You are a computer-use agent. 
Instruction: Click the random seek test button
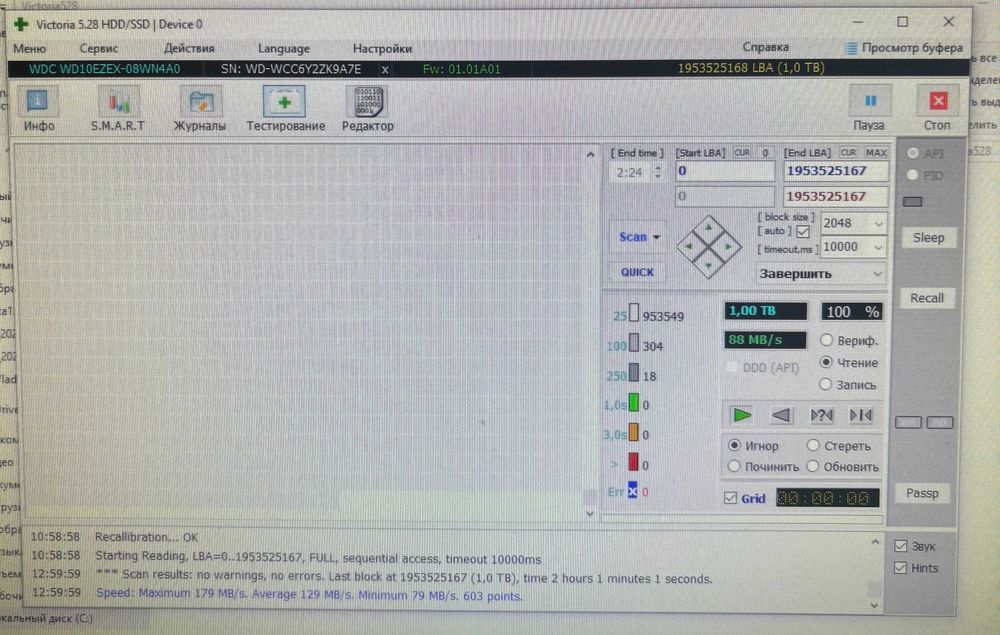(821, 415)
